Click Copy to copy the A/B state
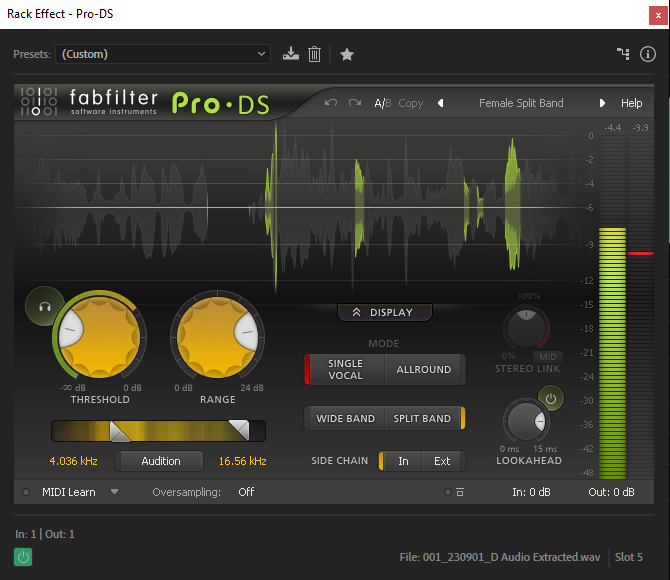Viewport: 670px width, 580px height. [x=410, y=103]
